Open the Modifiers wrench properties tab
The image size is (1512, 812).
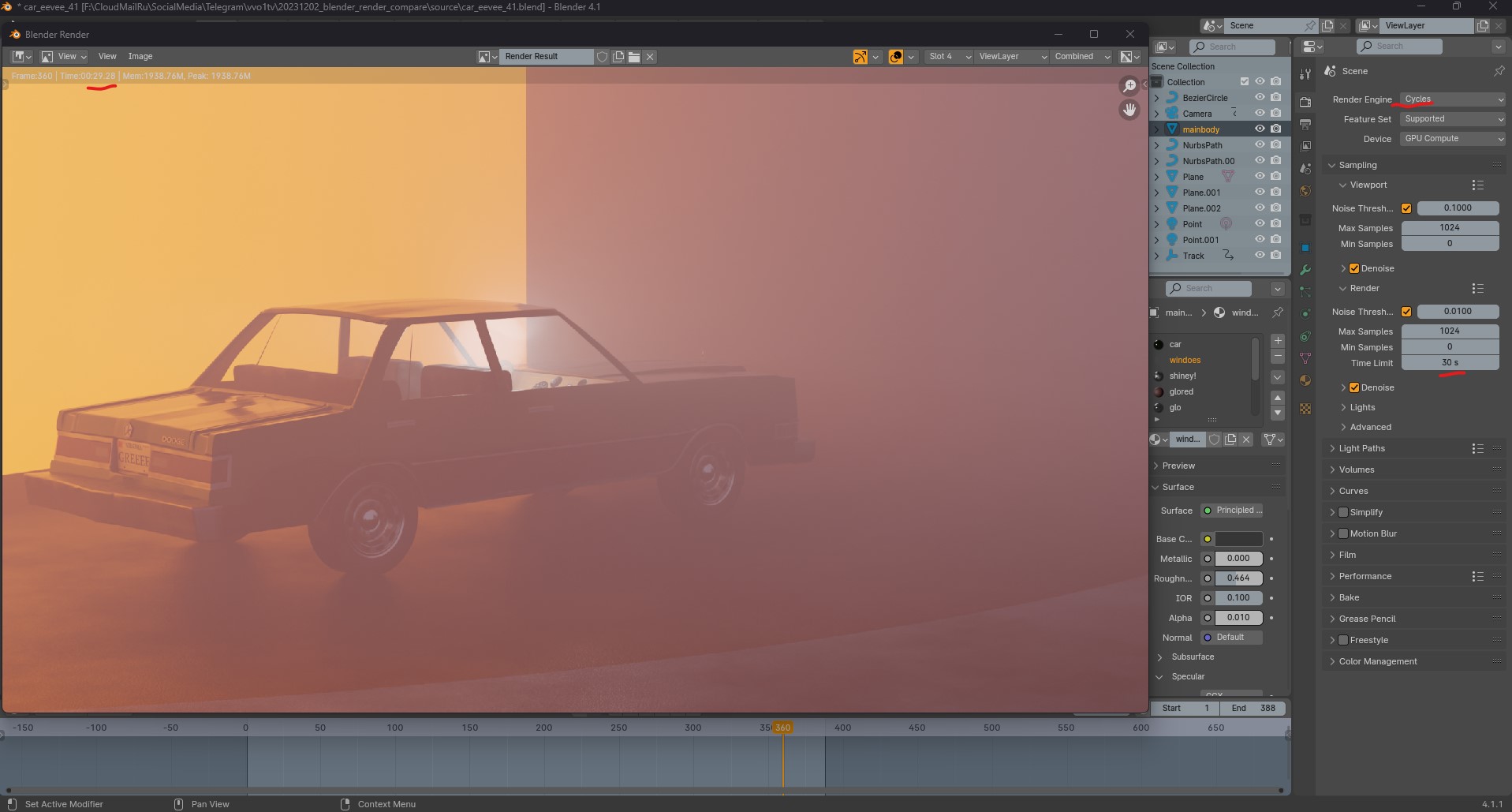pyautogui.click(x=1305, y=269)
